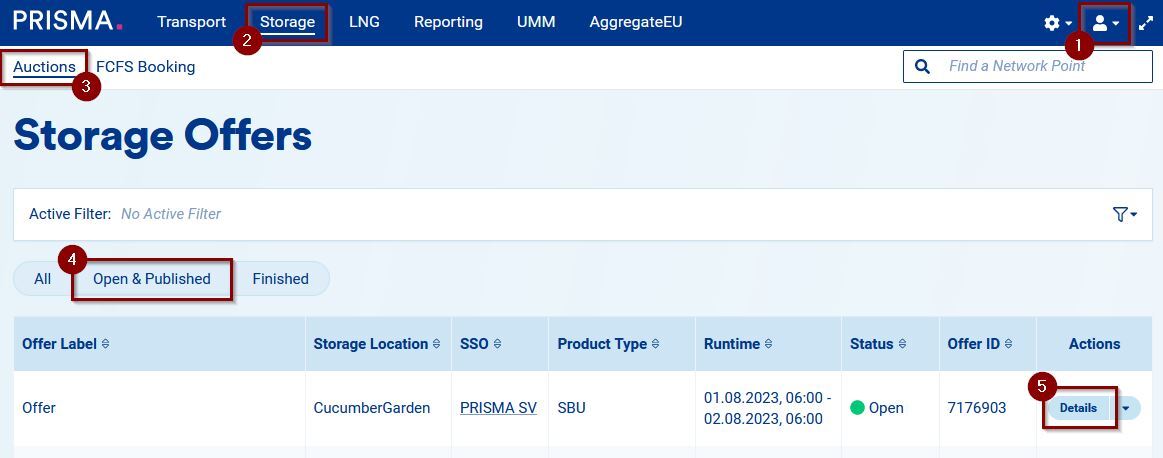The width and height of the screenshot is (1163, 458).
Task: Click Details button for the Offer
Action: tap(1078, 408)
